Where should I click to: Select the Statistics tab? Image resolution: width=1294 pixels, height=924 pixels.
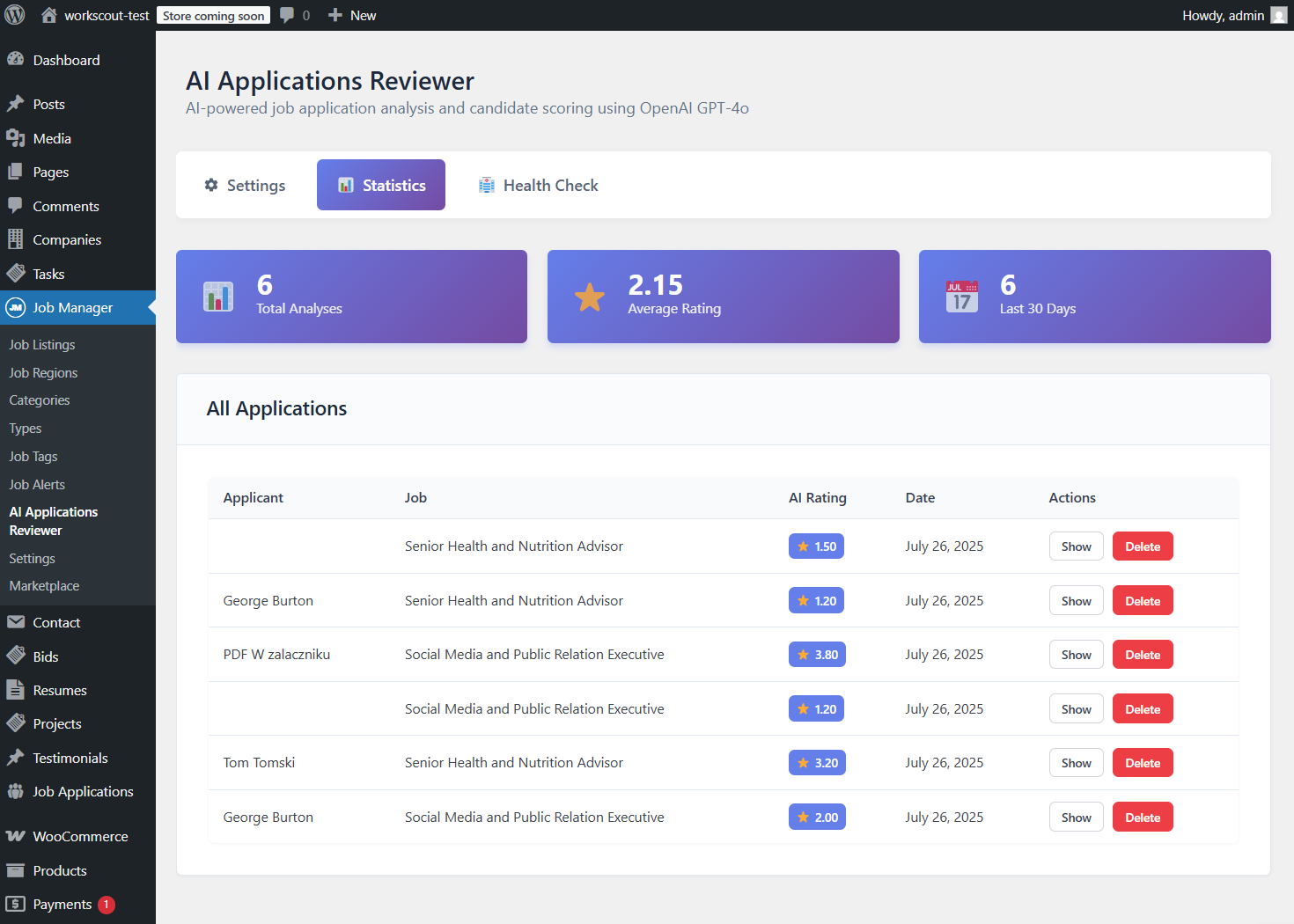click(381, 185)
